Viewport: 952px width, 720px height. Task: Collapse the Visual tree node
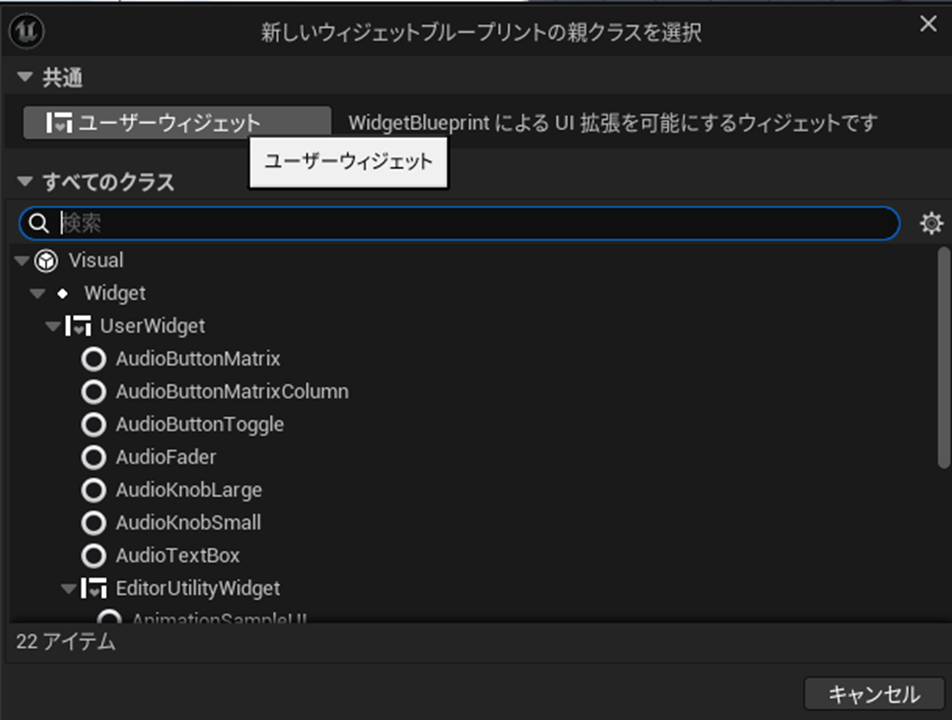(x=22, y=261)
